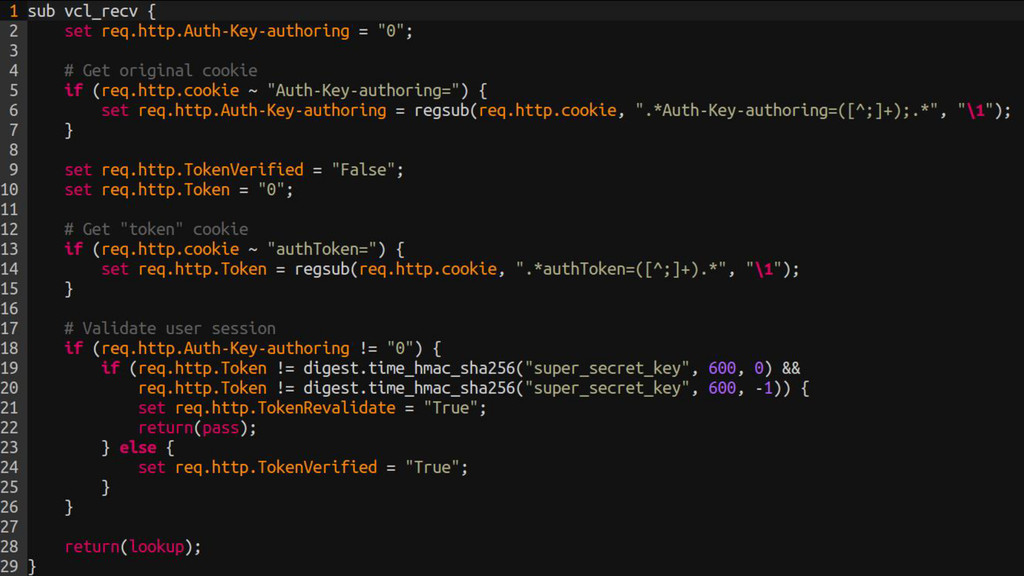Click the string "False" on line 9
Viewport: 1024px width, 576px height.
point(363,170)
